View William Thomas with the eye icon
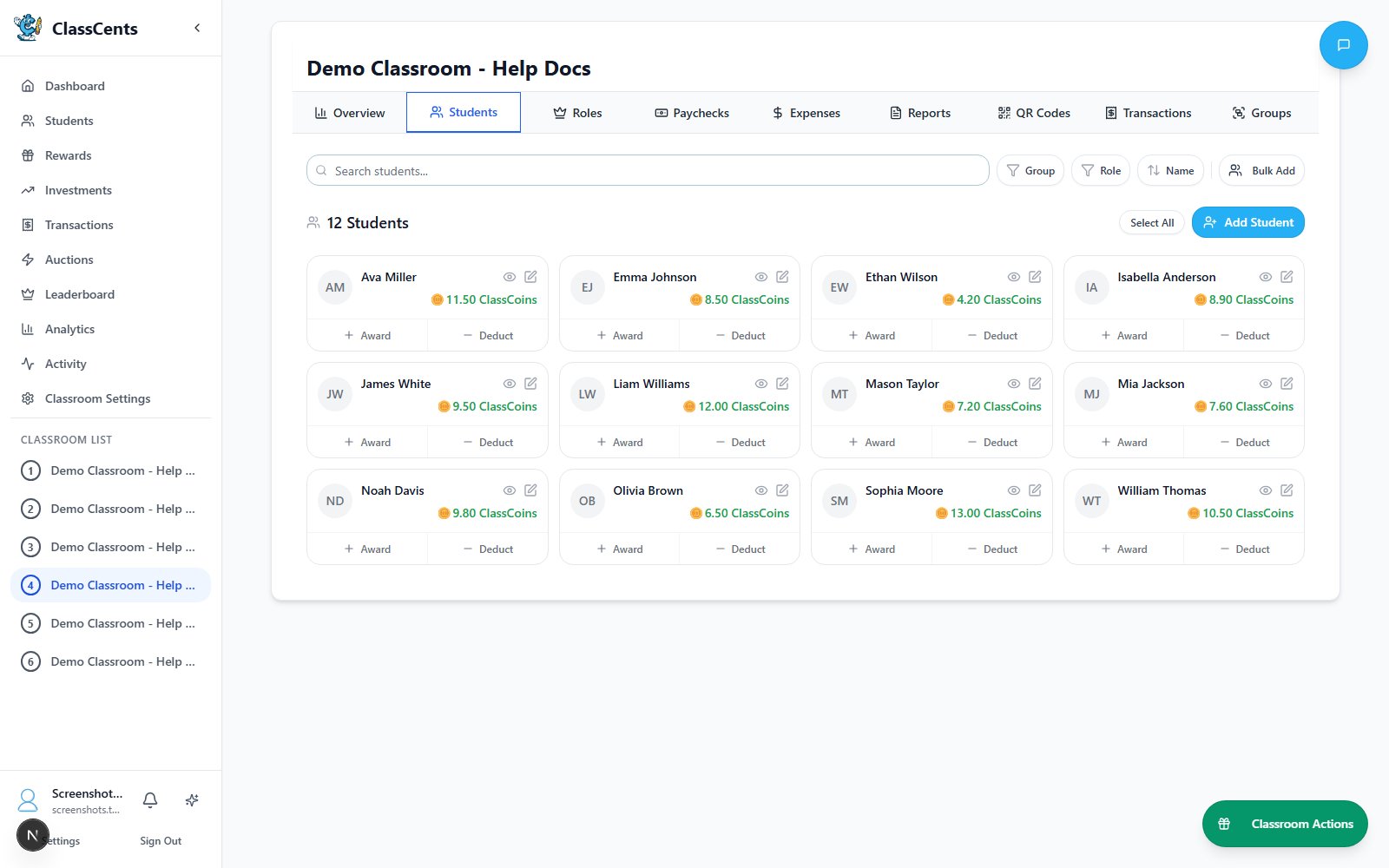This screenshot has width=1389, height=868. [1266, 490]
